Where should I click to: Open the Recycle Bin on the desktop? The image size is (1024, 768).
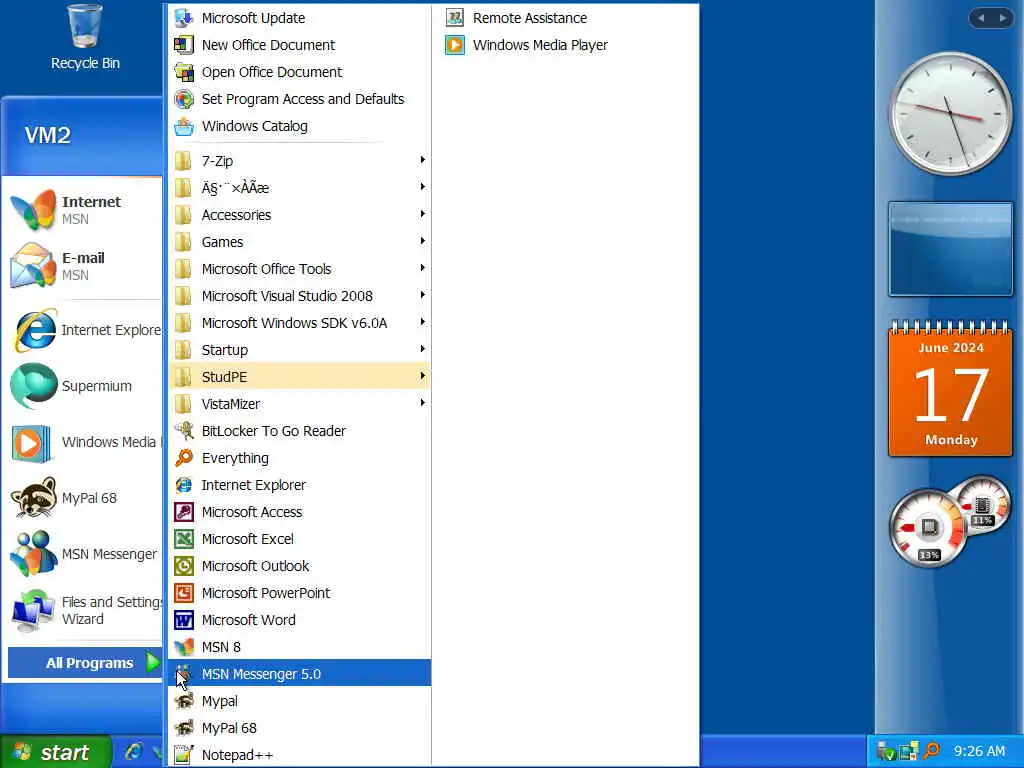(85, 37)
